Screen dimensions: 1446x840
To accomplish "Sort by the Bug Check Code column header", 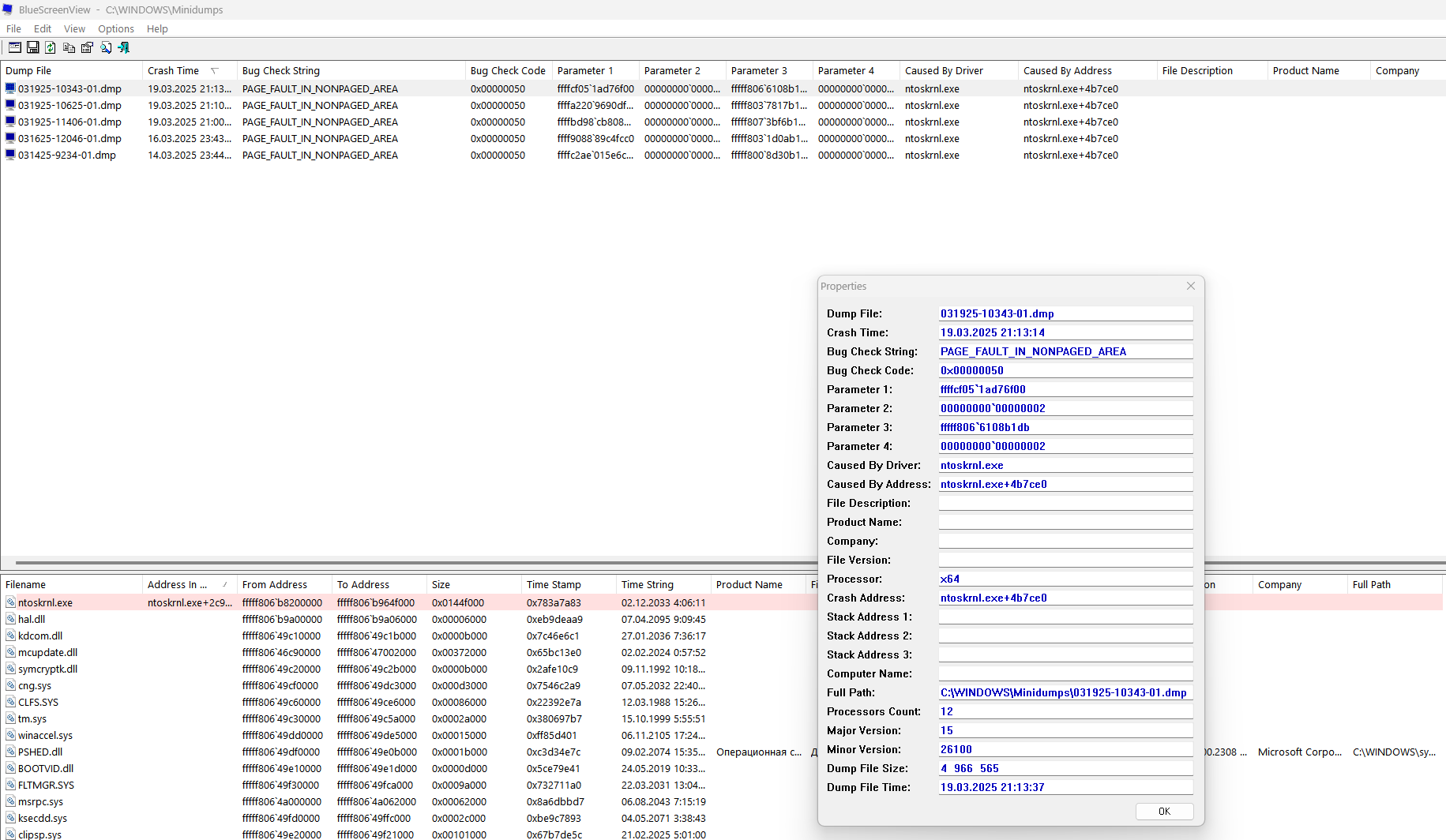I will 509,71.
